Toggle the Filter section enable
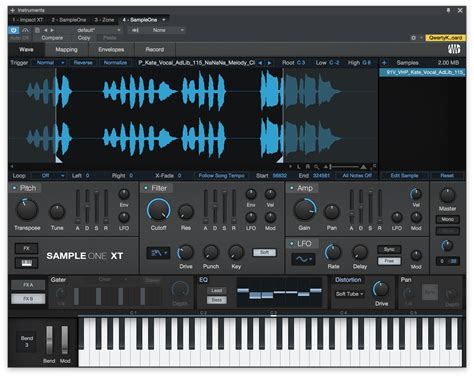 click(x=146, y=188)
